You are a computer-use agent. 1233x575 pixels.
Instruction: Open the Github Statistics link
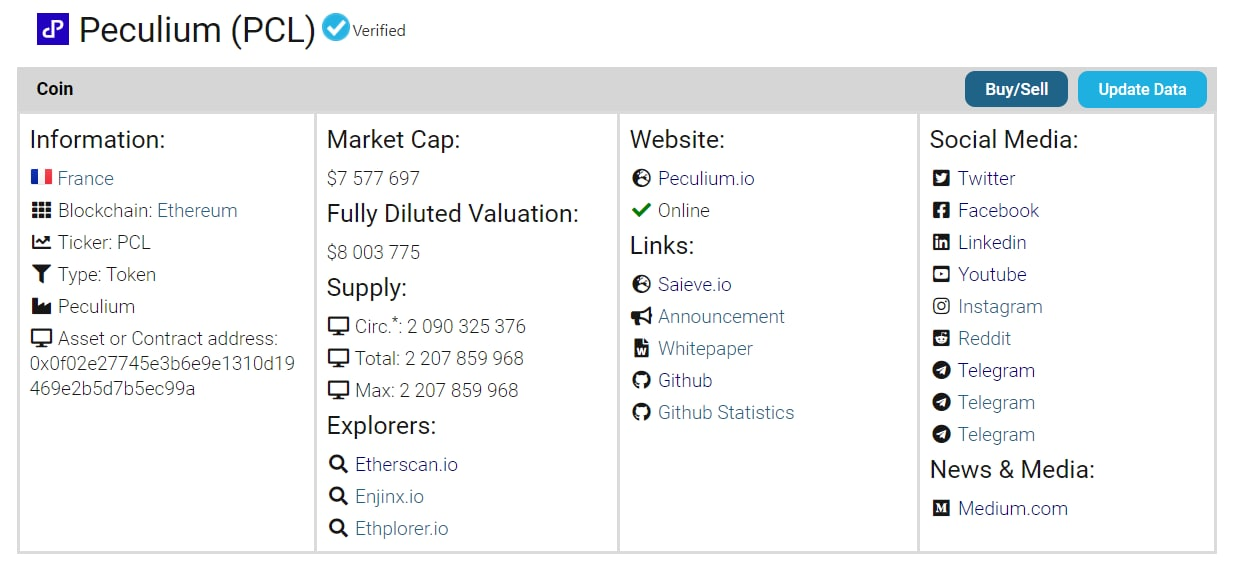(x=726, y=412)
